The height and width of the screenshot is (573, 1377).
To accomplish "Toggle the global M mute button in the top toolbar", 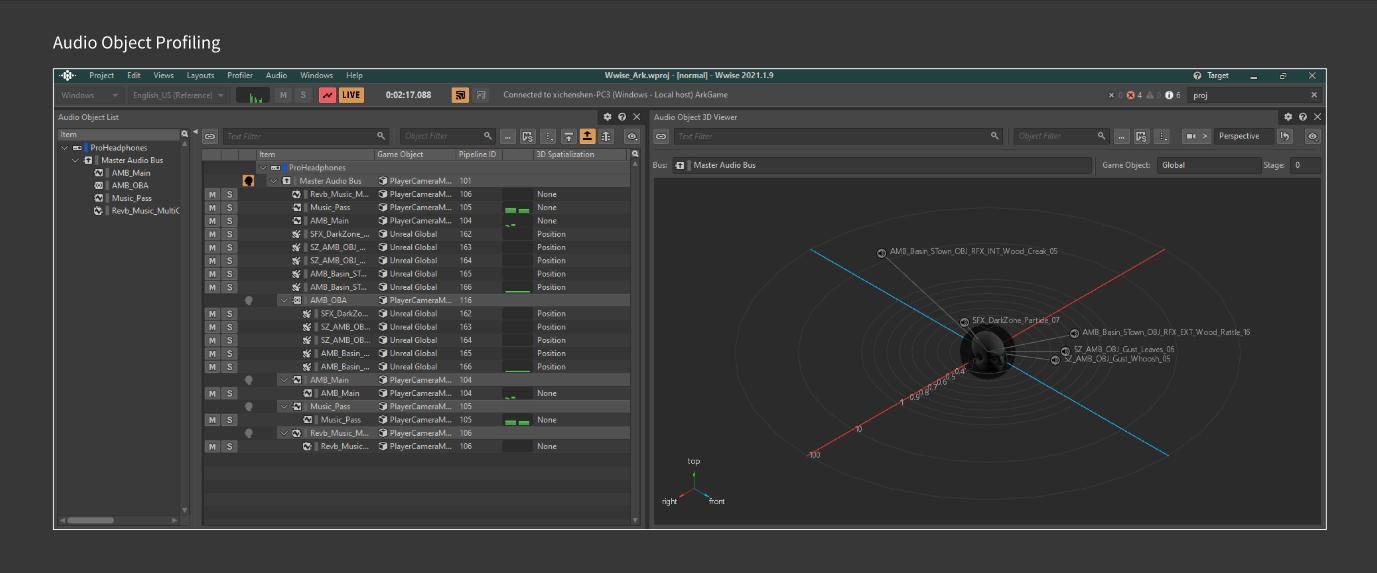I will pyautogui.click(x=284, y=95).
